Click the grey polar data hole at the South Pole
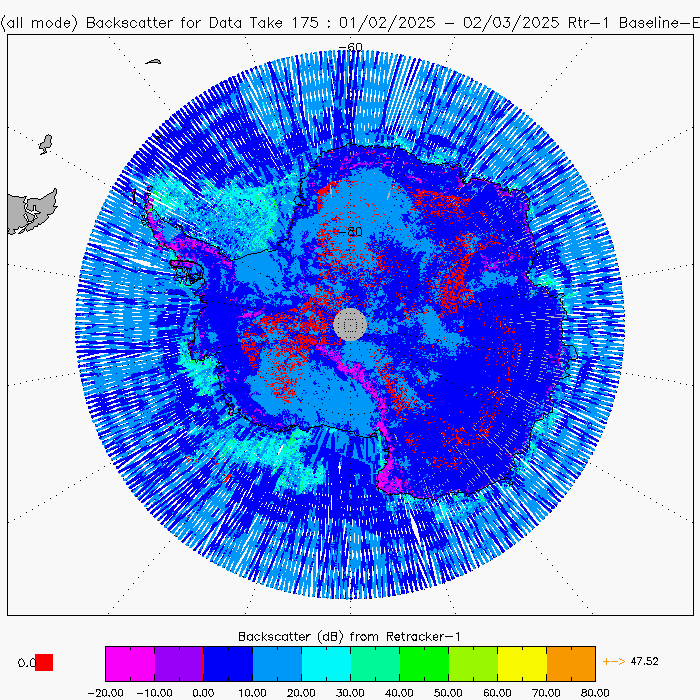The height and width of the screenshot is (700, 700). (350, 325)
